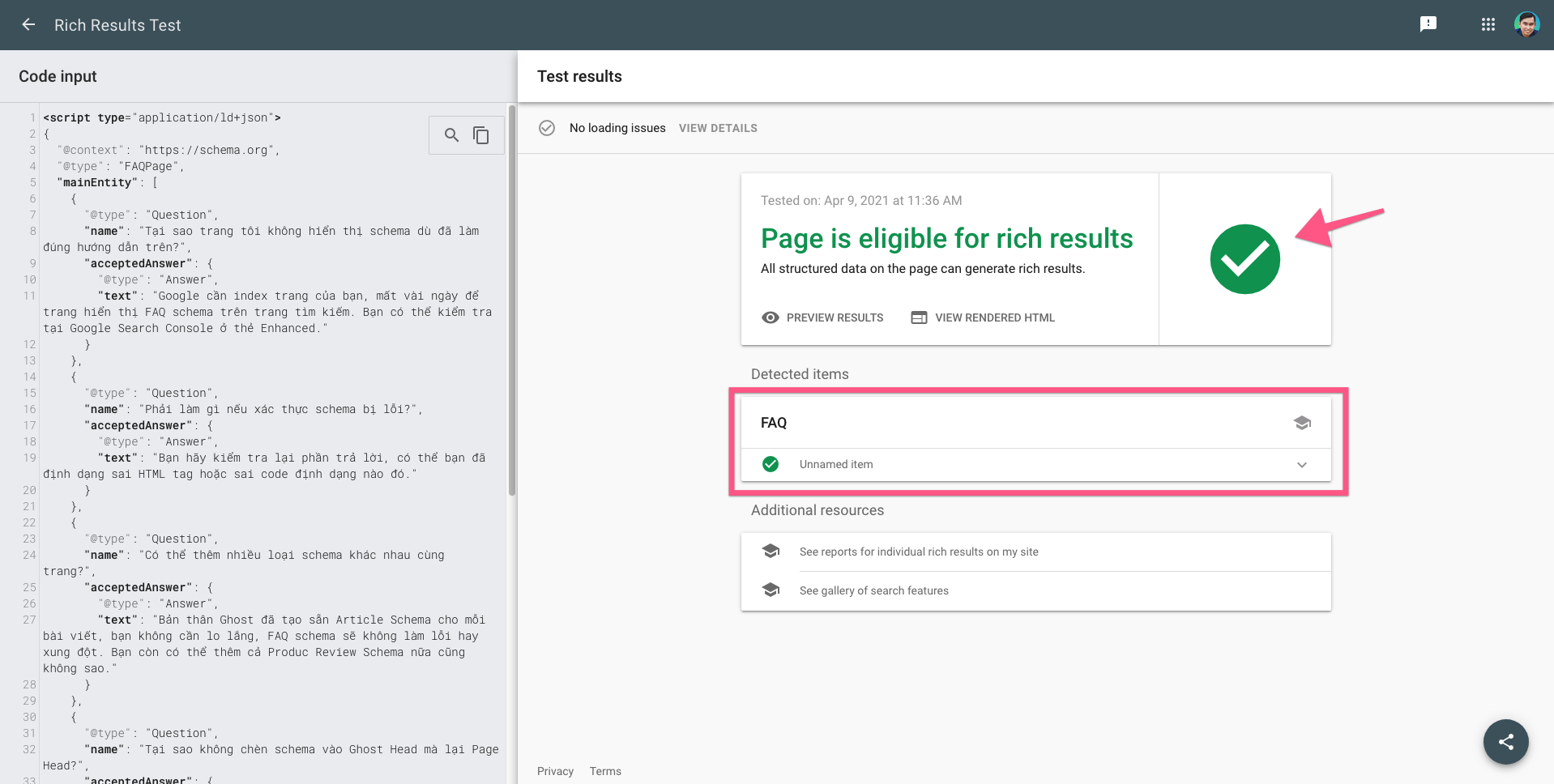The width and height of the screenshot is (1554, 784).
Task: Open the FAQ documentation graduation cap icon
Action: pyautogui.click(x=1302, y=423)
